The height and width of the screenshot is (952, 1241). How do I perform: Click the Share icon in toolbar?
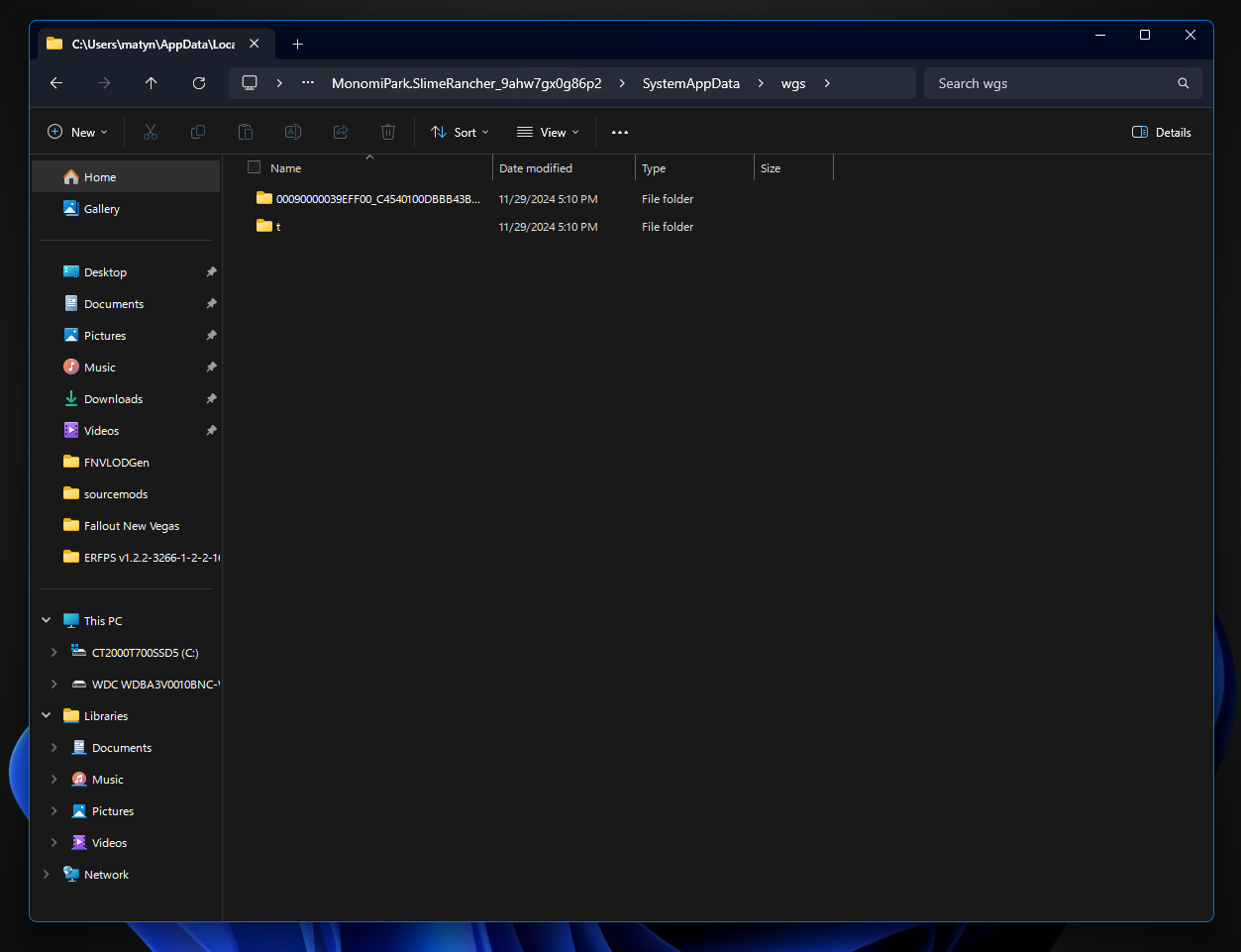[x=341, y=132]
